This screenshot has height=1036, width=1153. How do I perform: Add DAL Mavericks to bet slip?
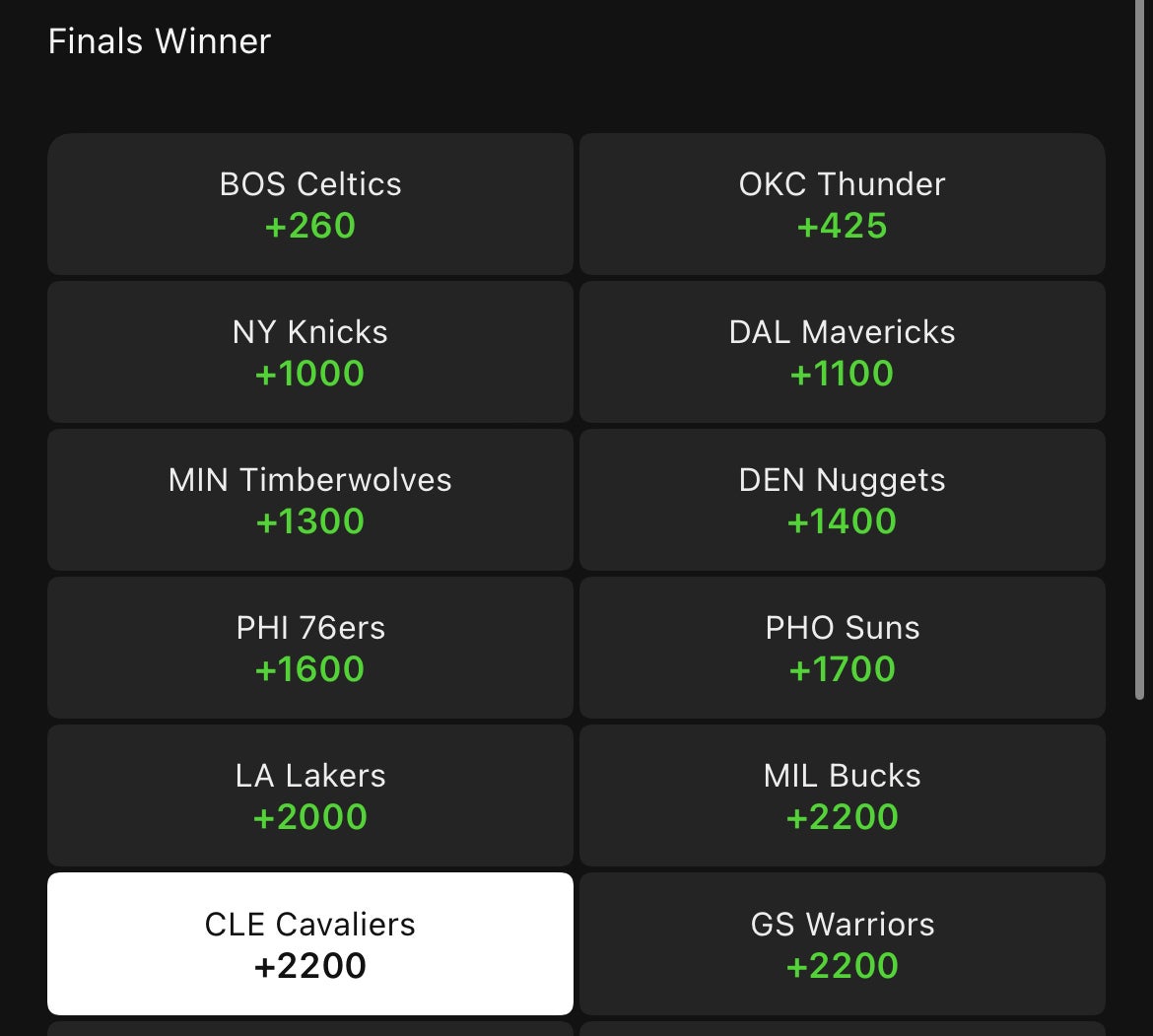coord(842,352)
